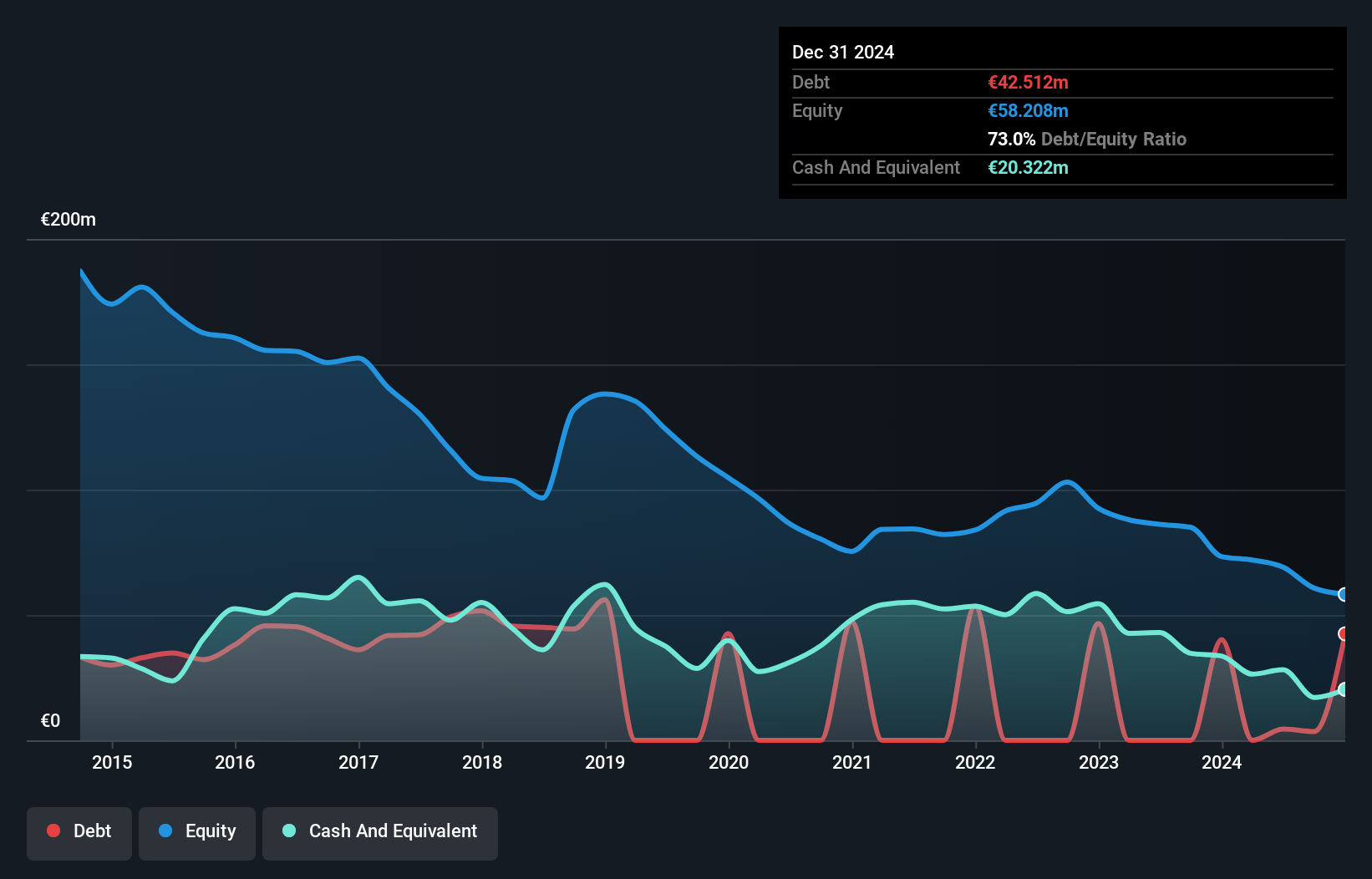Click the 2017 x-axis label
The image size is (1372, 879).
(x=358, y=762)
